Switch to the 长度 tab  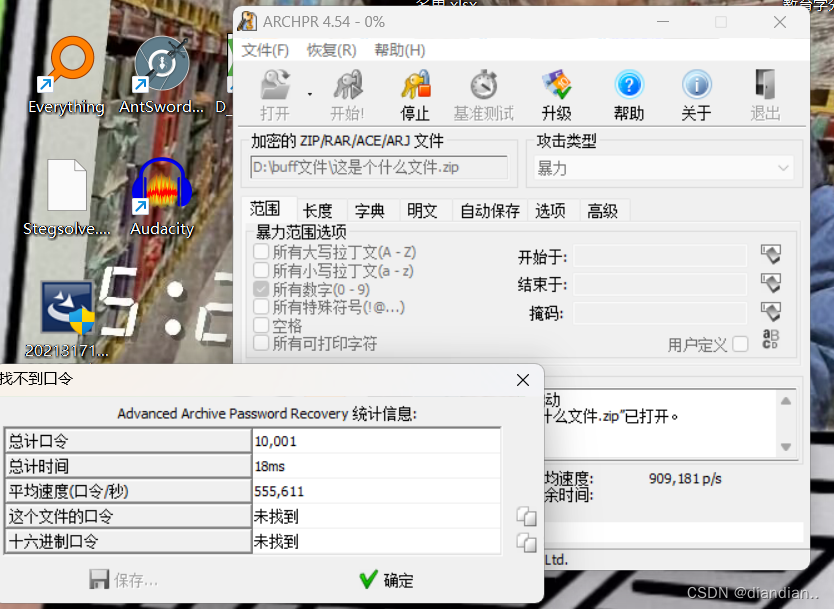(318, 211)
